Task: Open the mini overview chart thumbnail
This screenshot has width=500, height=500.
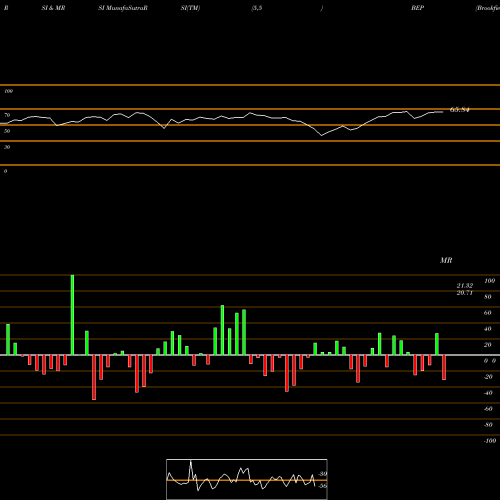Action: [x=247, y=479]
